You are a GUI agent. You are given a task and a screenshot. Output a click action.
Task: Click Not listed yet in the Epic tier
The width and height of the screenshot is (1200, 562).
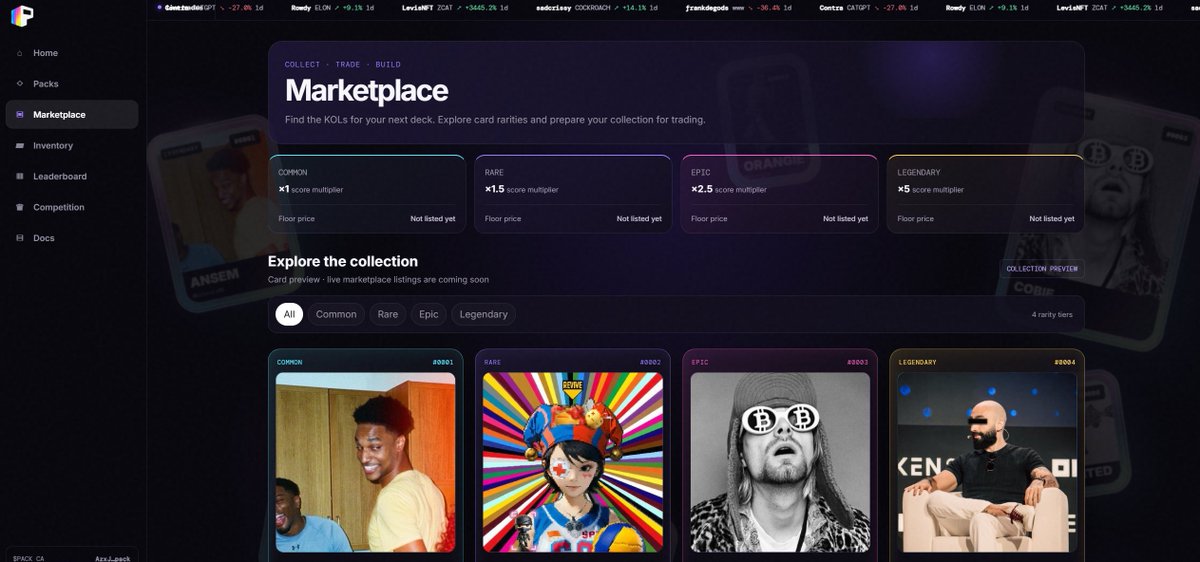[846, 218]
